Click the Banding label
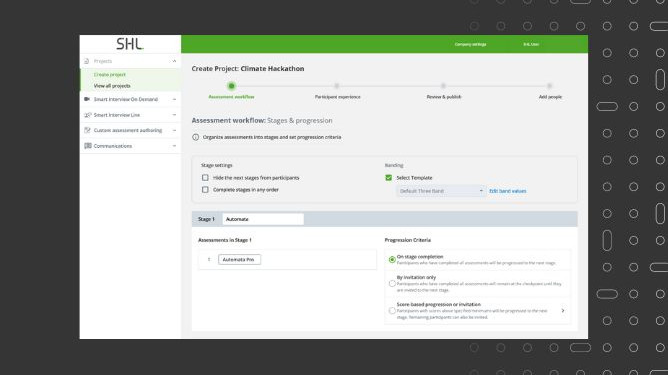This screenshot has width=668, height=375. tap(394, 165)
